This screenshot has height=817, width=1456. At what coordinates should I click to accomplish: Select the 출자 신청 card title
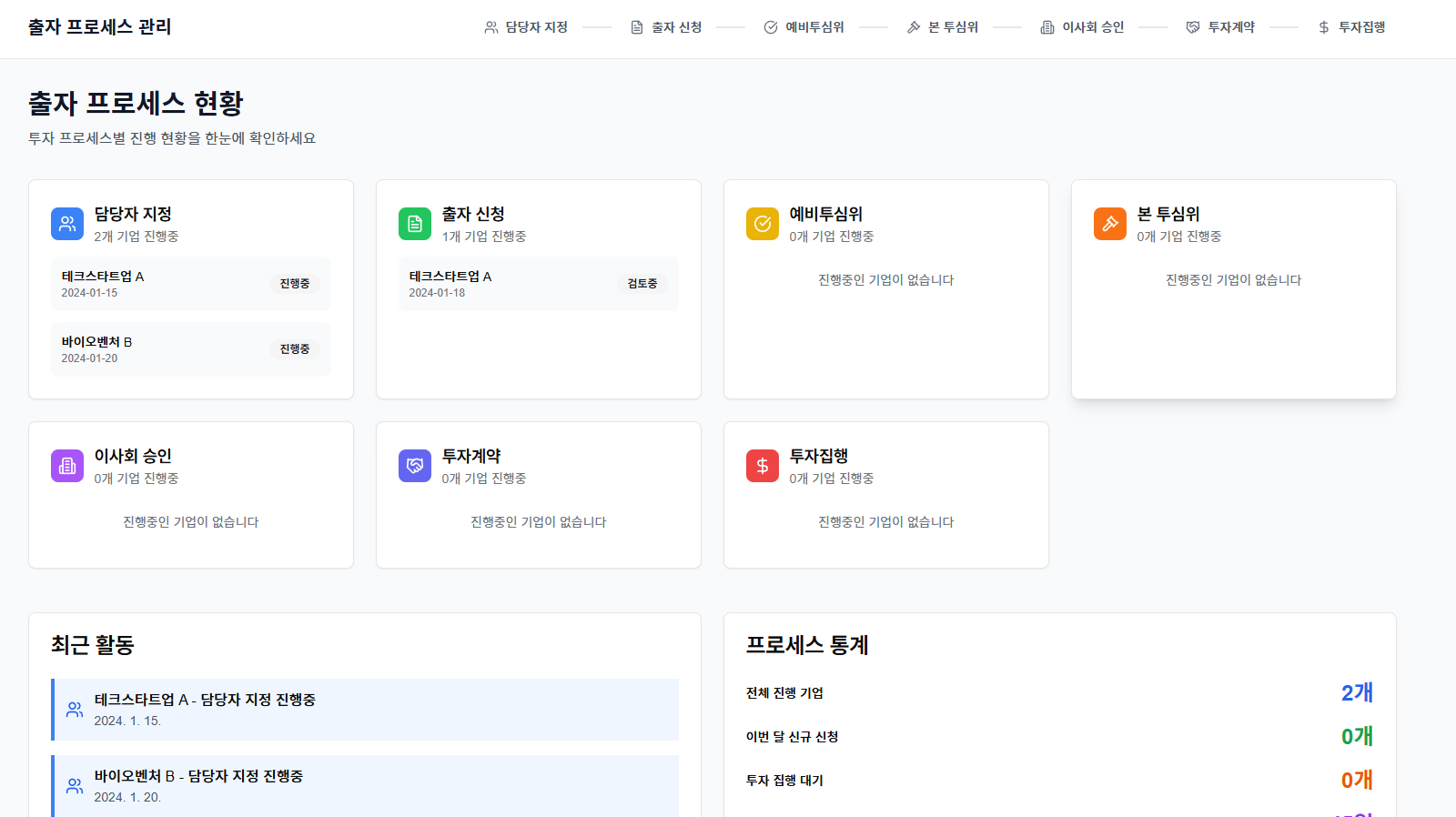(473, 214)
